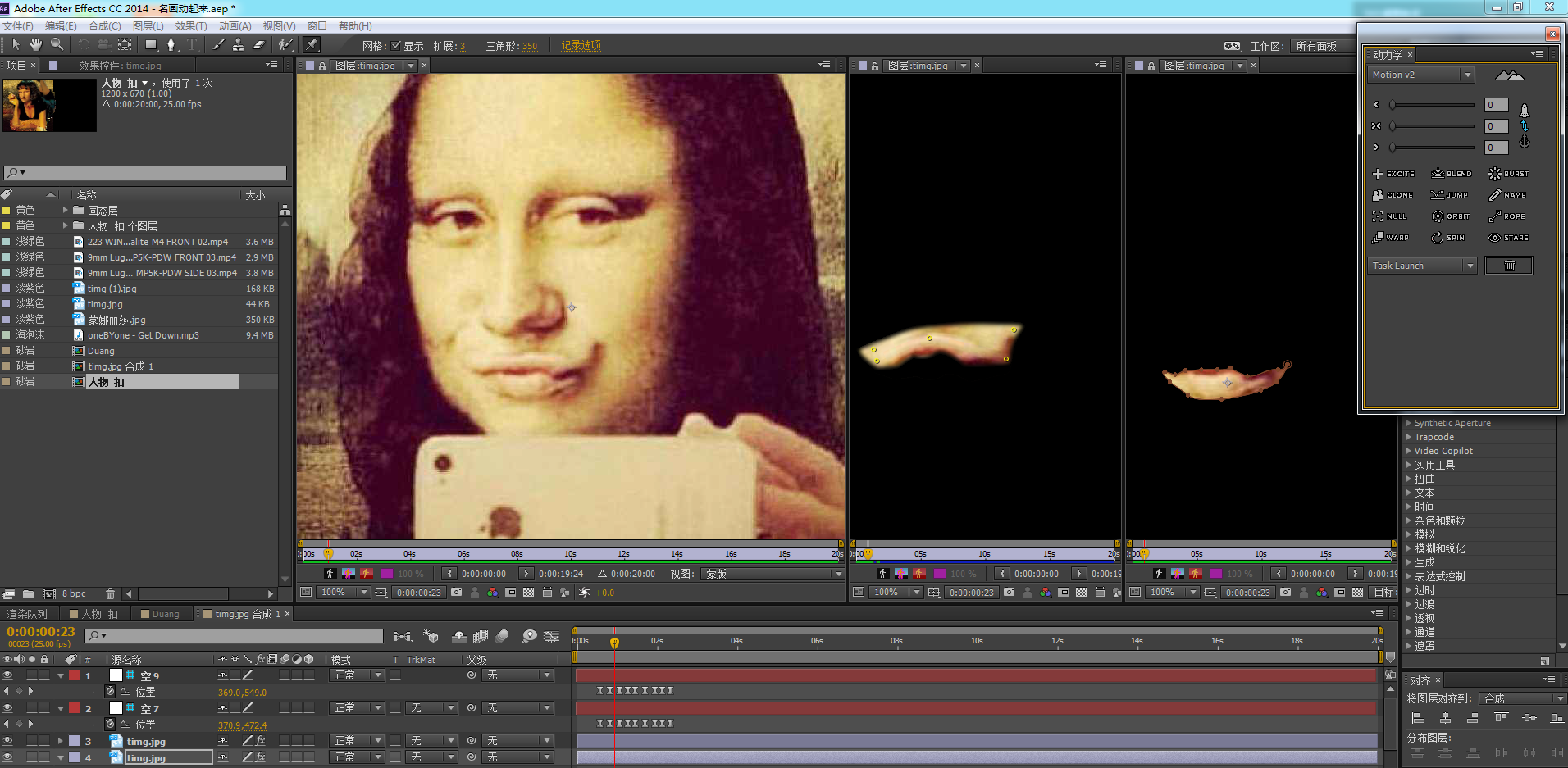Click the first Motion panel slider handle
The height and width of the screenshot is (768, 1568).
pos(1392,105)
